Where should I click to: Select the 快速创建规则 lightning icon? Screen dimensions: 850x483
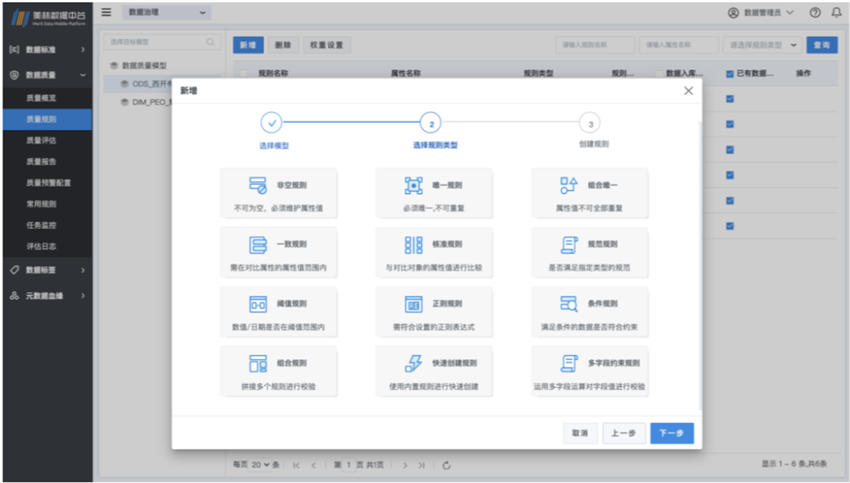coord(413,363)
